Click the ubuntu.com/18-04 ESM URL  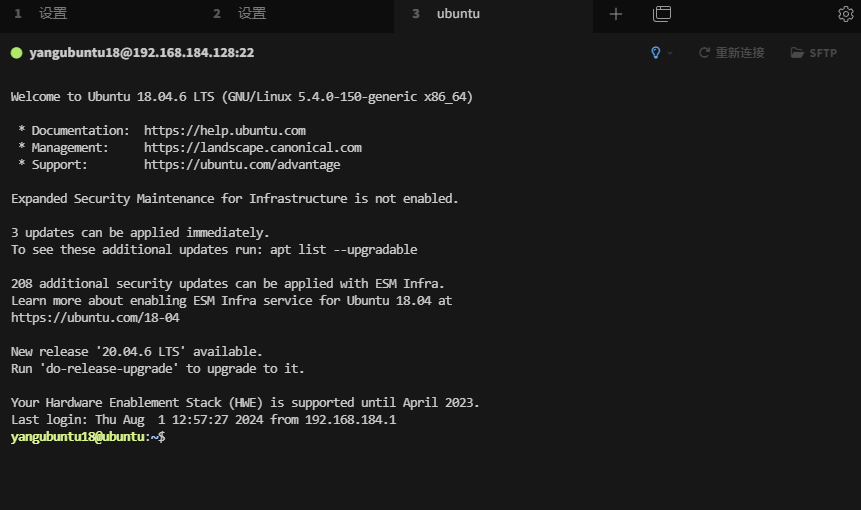95,318
